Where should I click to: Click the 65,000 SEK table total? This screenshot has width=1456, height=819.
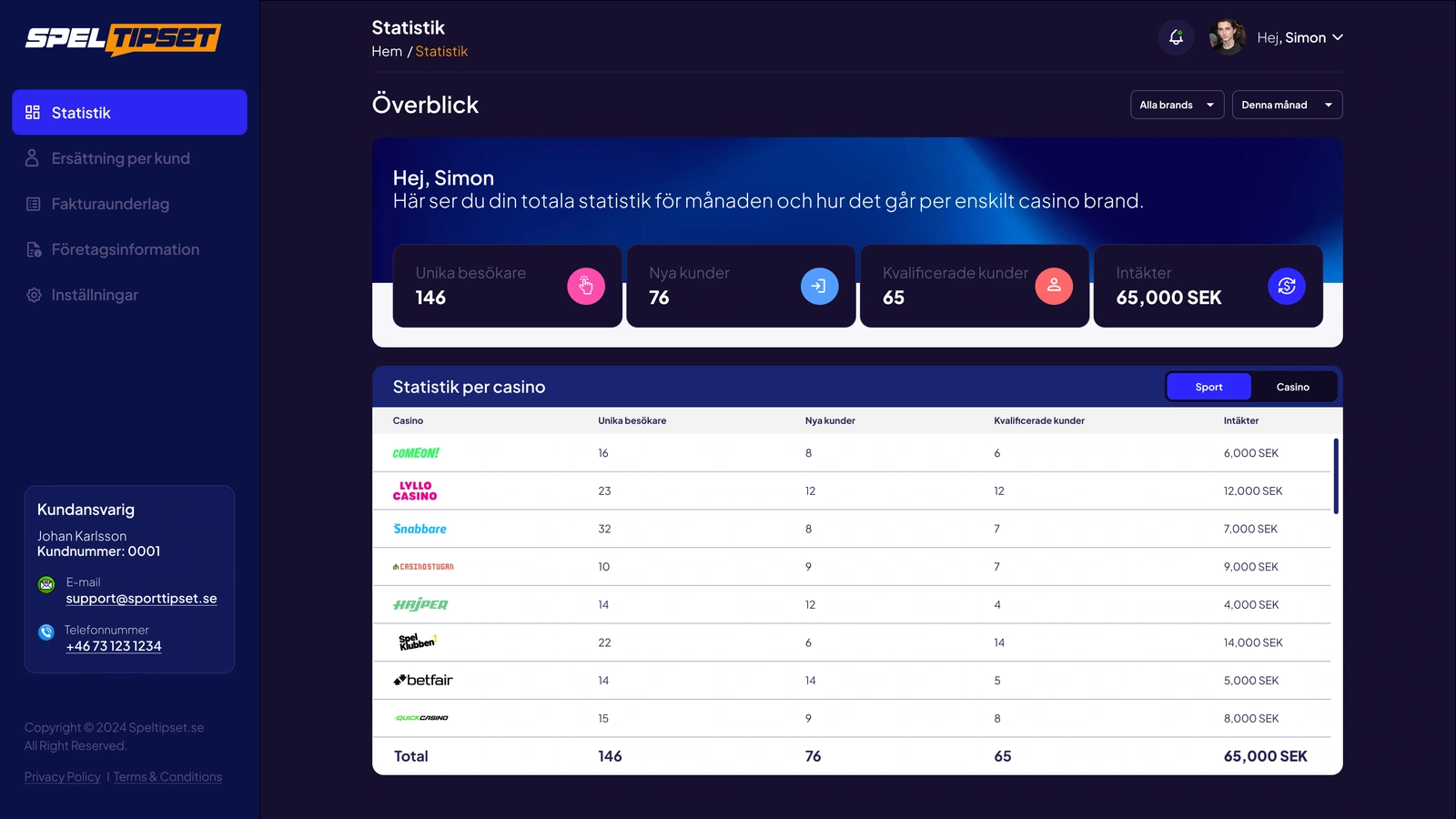pos(1265,756)
